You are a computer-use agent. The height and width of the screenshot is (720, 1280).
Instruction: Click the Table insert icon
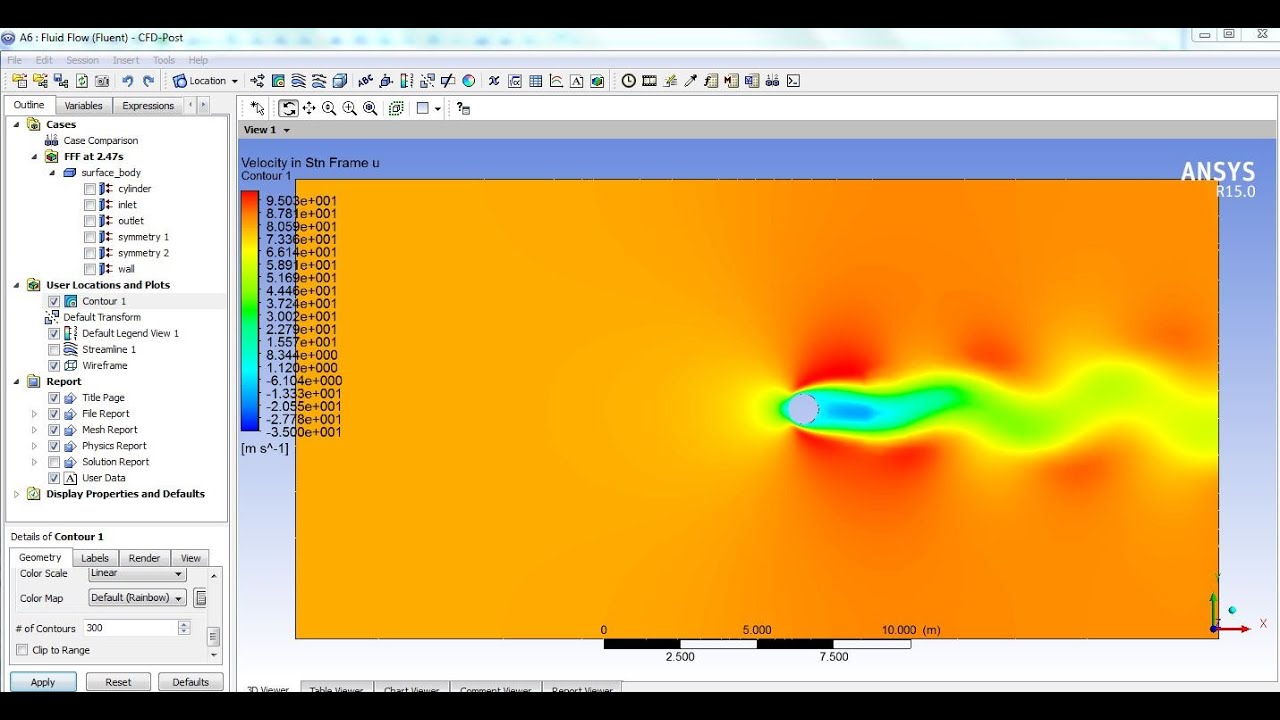(x=536, y=81)
